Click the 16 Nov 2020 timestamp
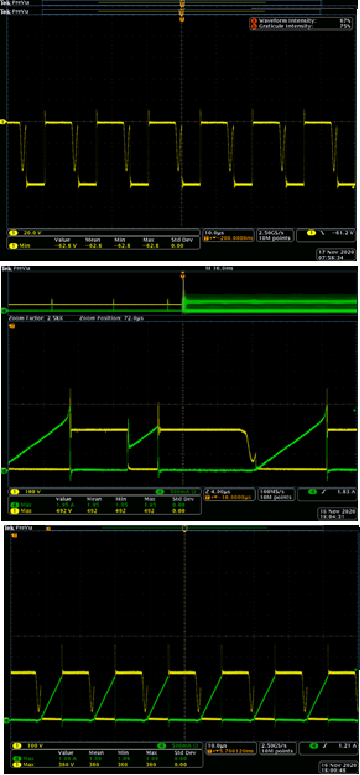Image resolution: width=360 pixels, height=775 pixels. click(x=337, y=766)
